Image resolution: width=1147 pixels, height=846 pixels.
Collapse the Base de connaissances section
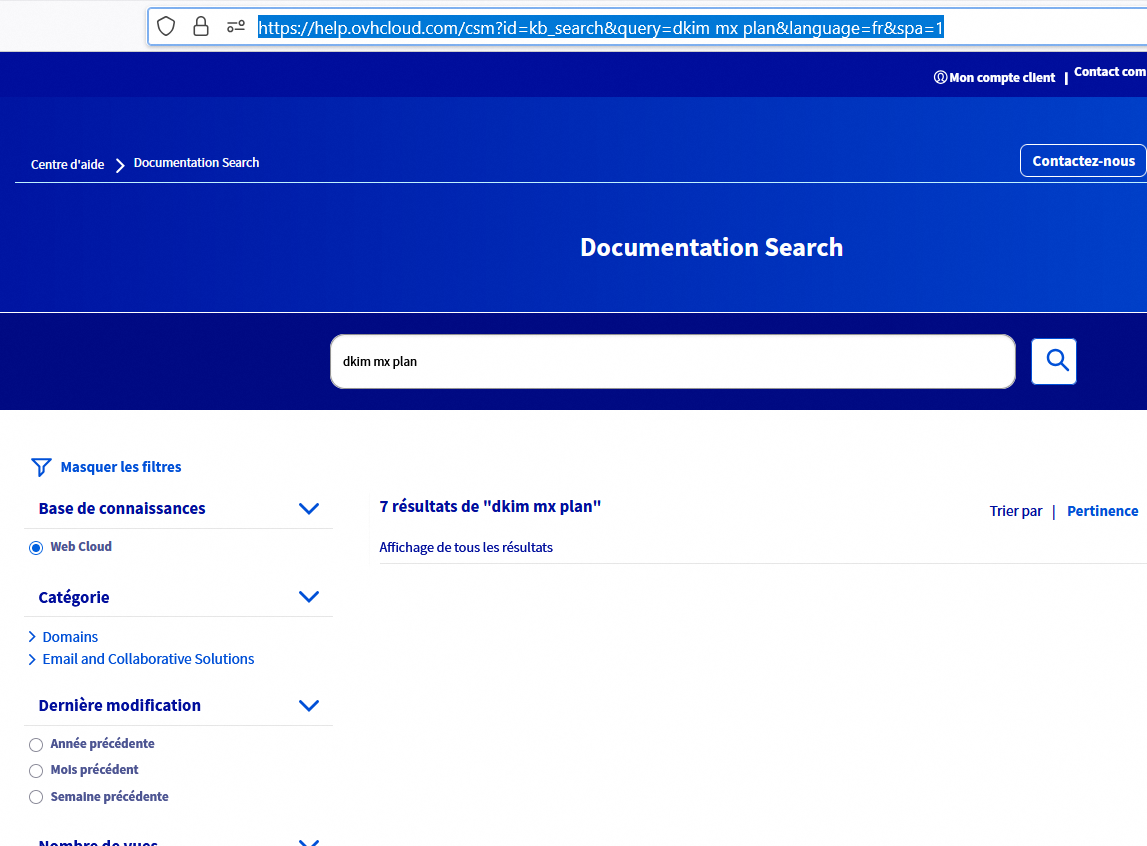309,509
